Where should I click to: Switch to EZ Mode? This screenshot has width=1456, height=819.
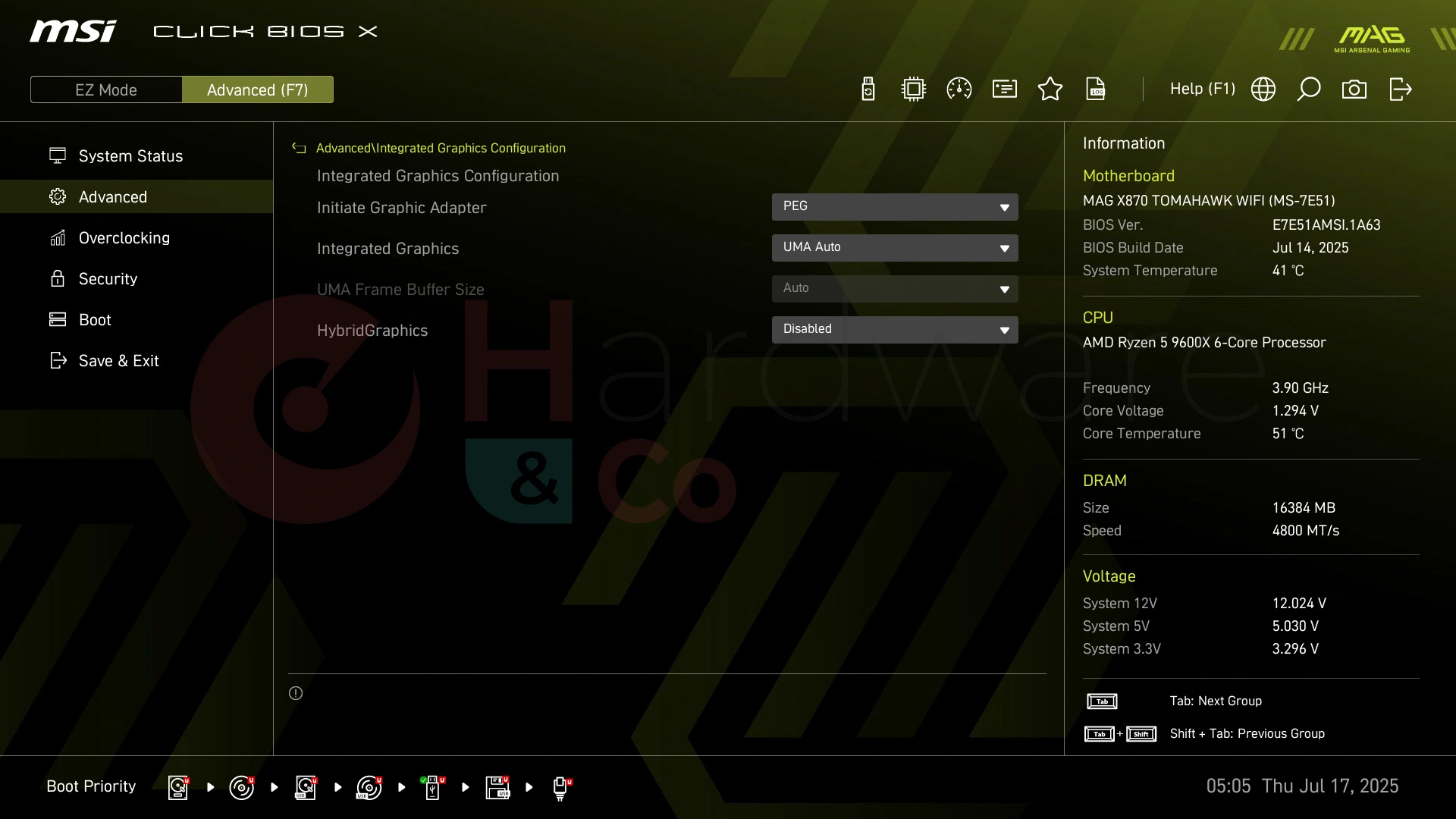106,89
